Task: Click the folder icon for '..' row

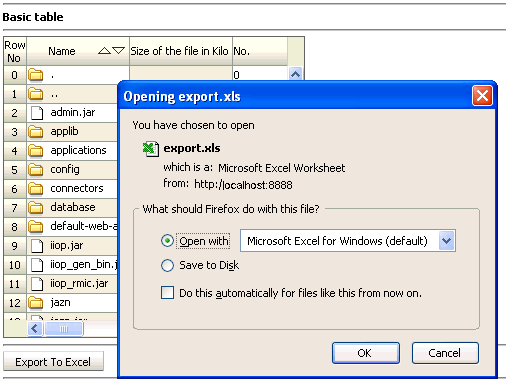Action: click(36, 94)
